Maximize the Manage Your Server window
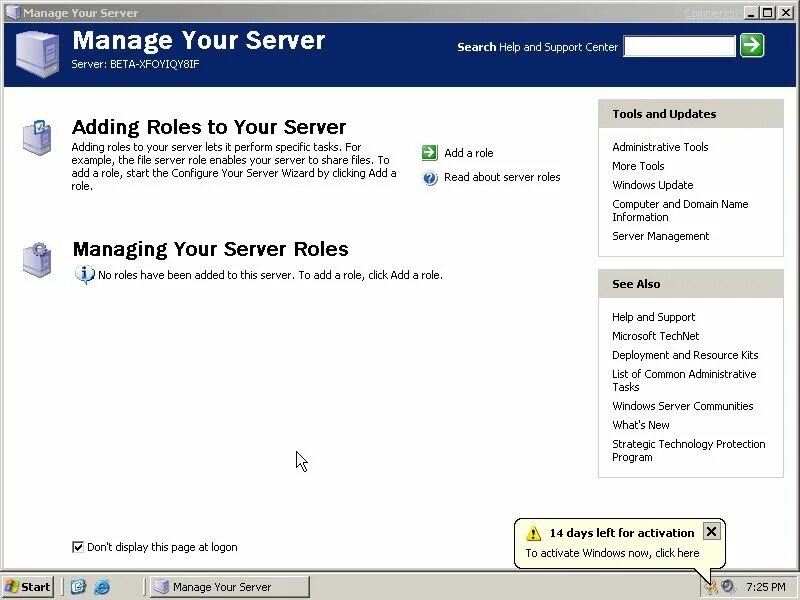 coord(767,13)
